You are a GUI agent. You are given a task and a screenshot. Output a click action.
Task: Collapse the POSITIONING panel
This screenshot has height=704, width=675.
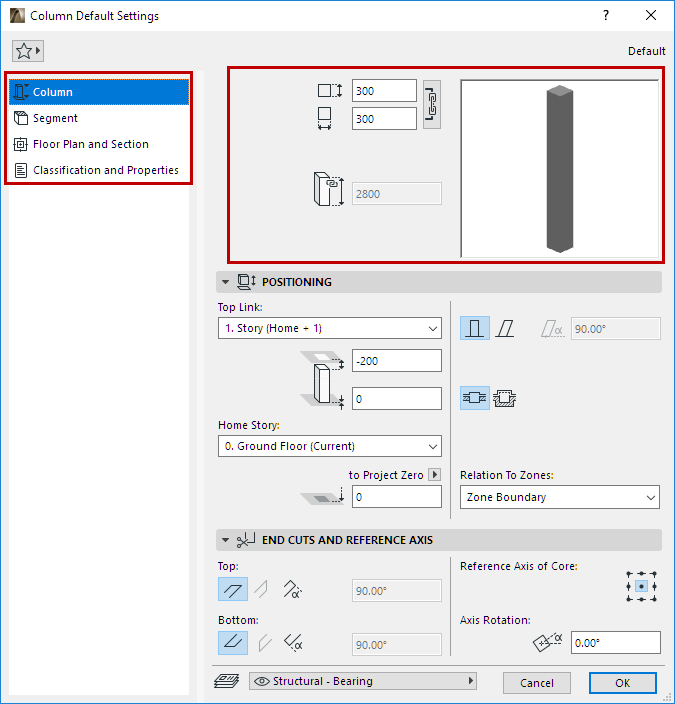pyautogui.click(x=225, y=282)
